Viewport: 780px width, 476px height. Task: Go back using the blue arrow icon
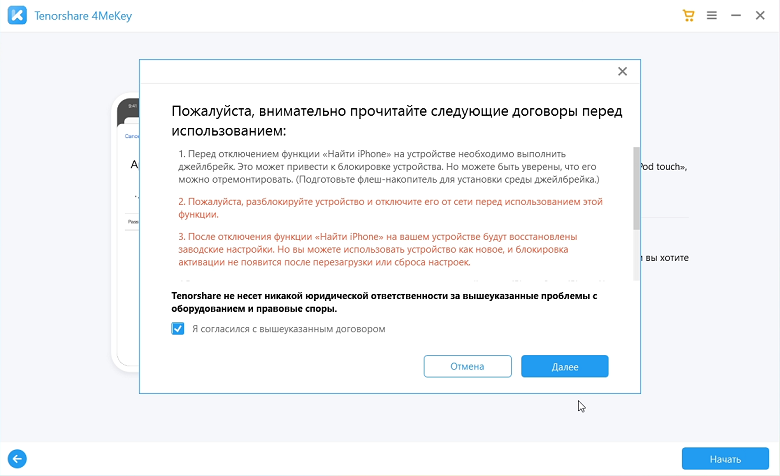pyautogui.click(x=17, y=459)
